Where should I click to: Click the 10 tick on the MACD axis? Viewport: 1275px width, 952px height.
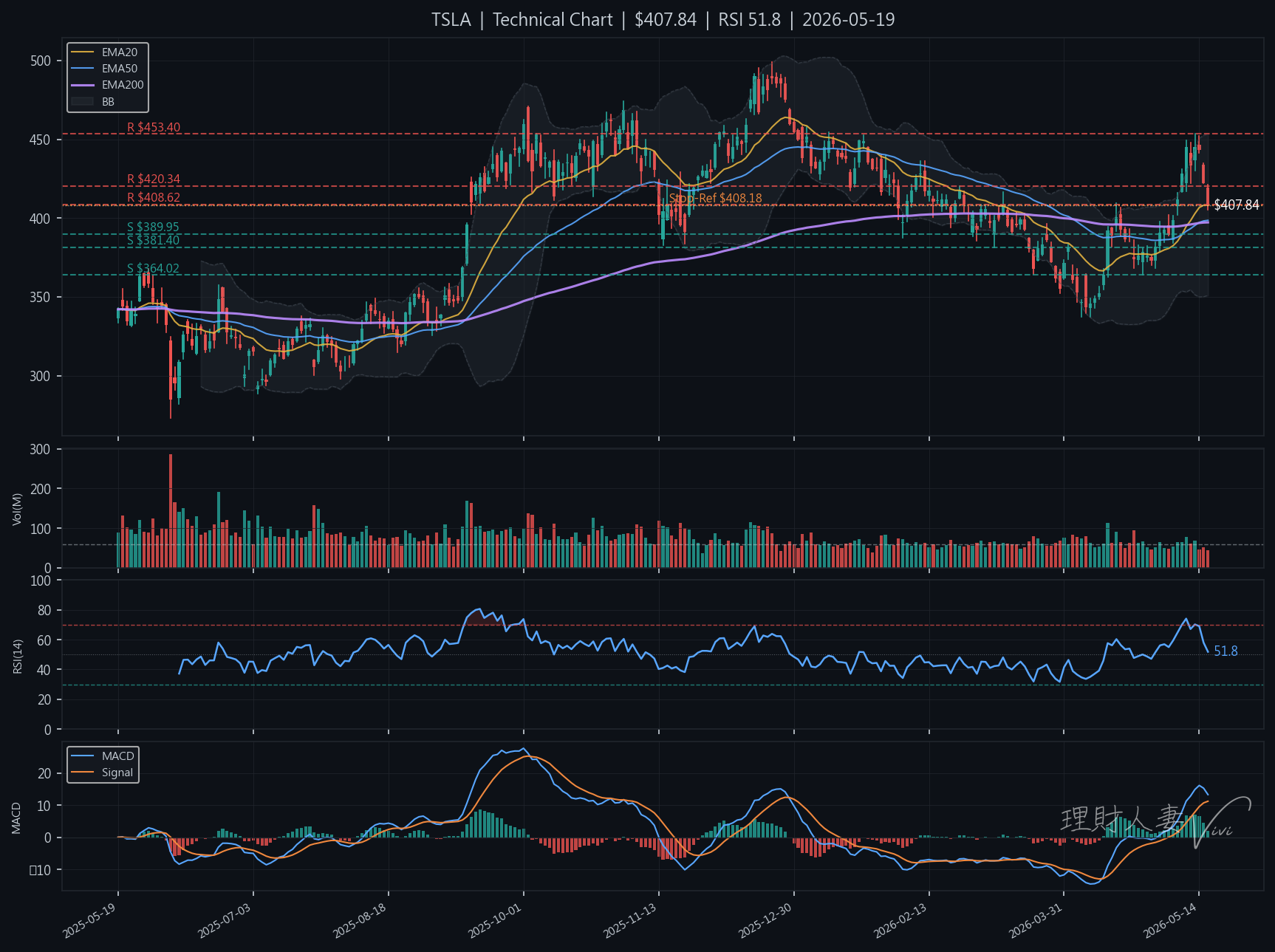pos(44,806)
